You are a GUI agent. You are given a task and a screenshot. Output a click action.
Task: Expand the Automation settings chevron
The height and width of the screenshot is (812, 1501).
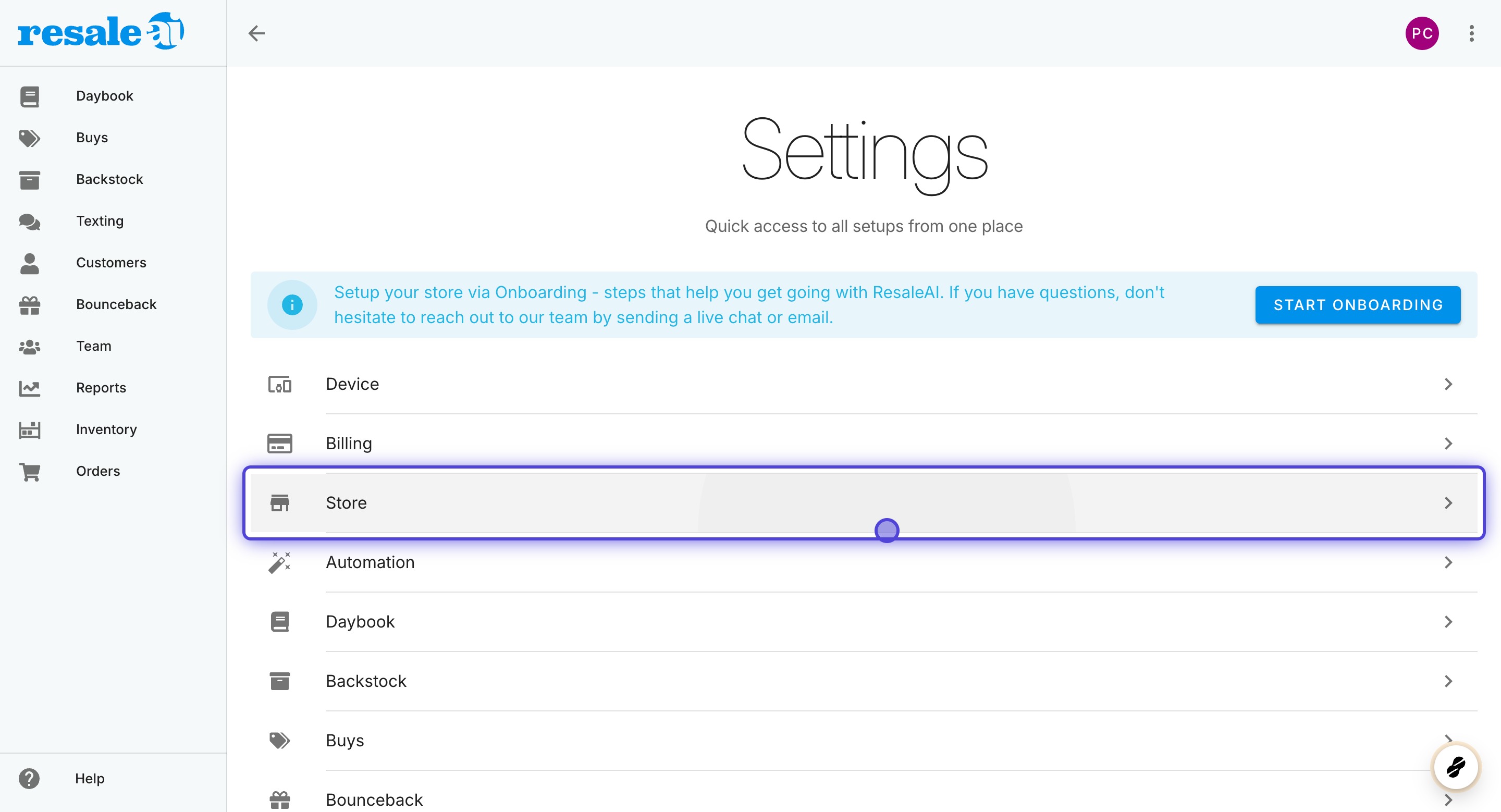click(1448, 562)
